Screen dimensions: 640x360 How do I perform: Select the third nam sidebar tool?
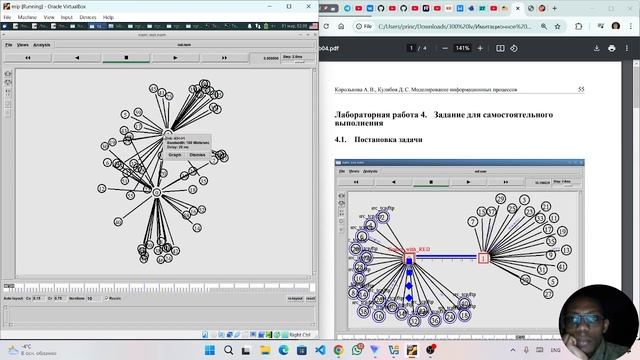(x=8, y=93)
